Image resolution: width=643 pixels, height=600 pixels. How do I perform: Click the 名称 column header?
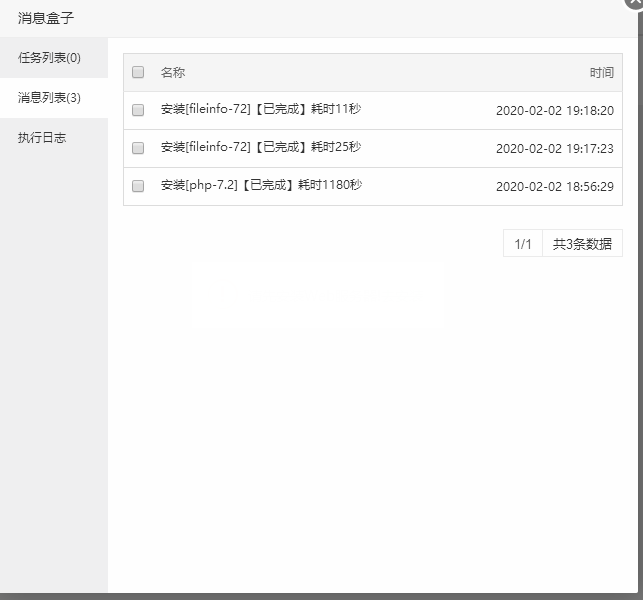pos(173,73)
